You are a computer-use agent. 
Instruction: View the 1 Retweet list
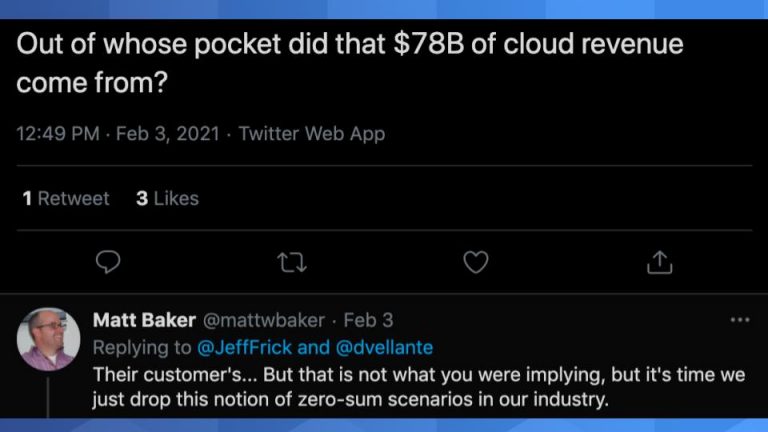click(66, 198)
